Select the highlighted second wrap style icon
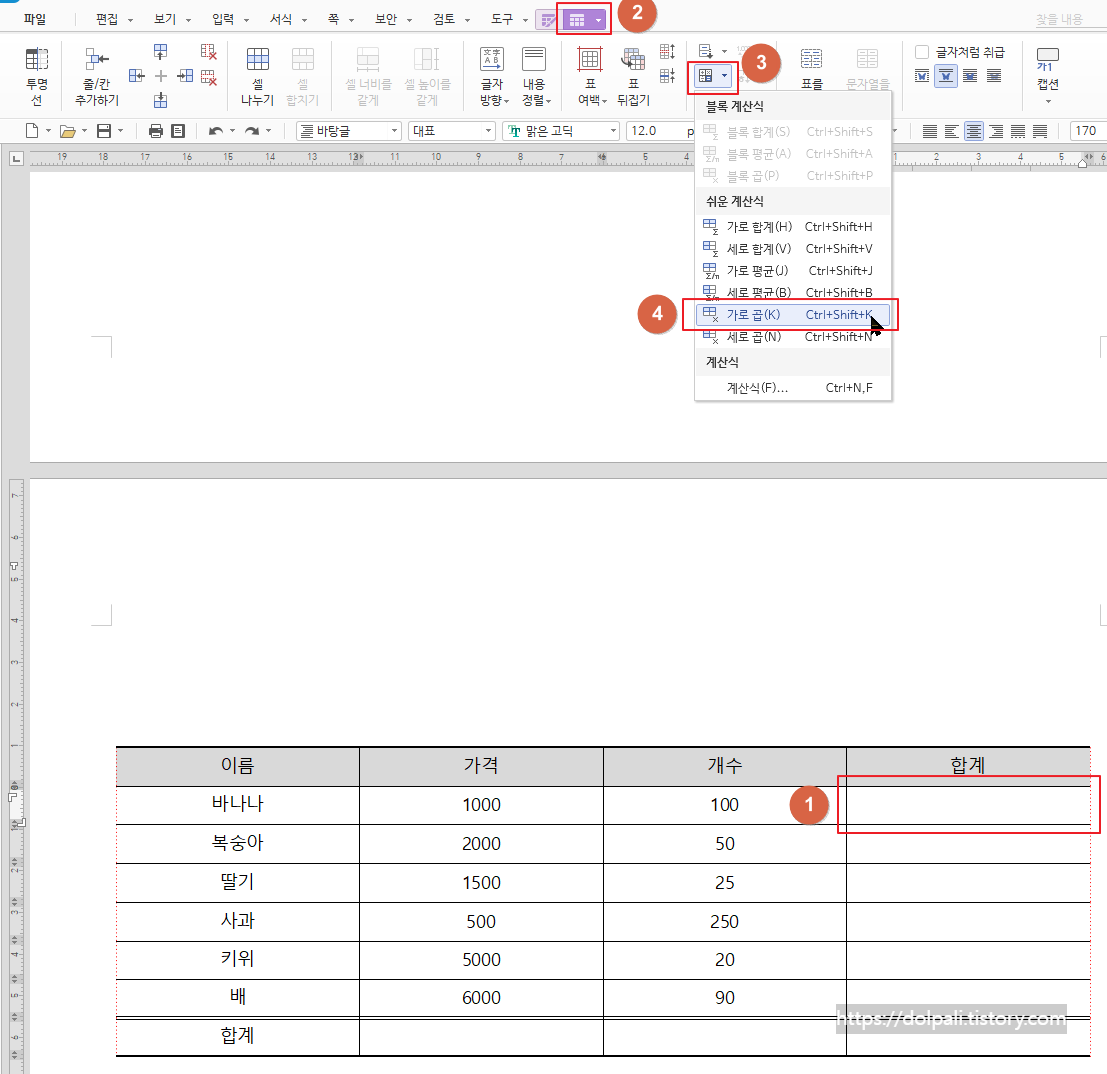The image size is (1107, 1074). pyautogui.click(x=946, y=76)
